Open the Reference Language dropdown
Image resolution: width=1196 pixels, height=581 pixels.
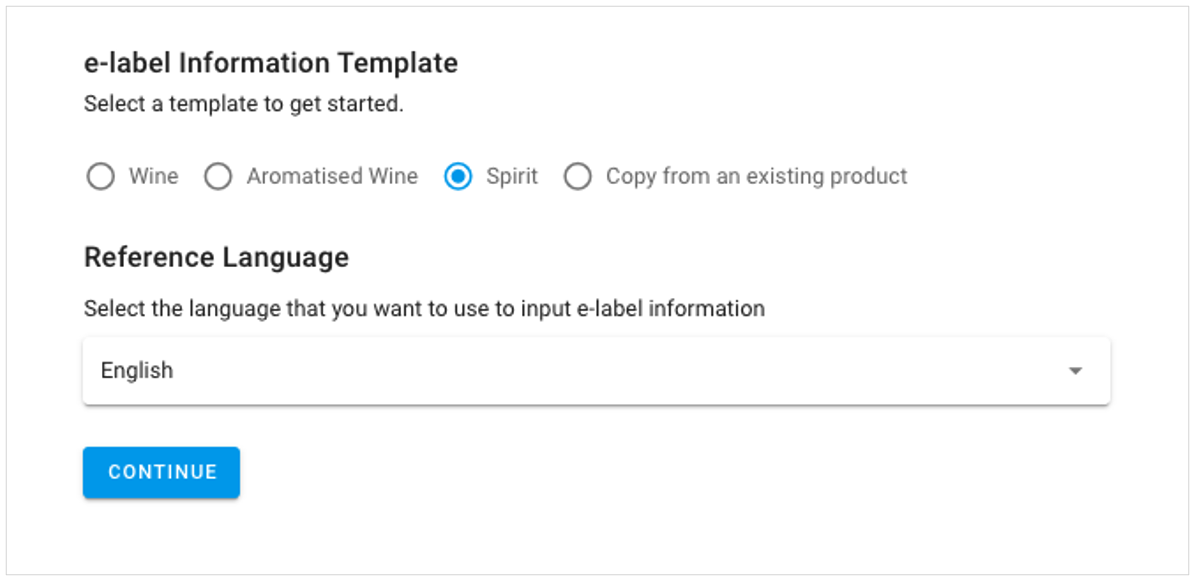coord(596,371)
